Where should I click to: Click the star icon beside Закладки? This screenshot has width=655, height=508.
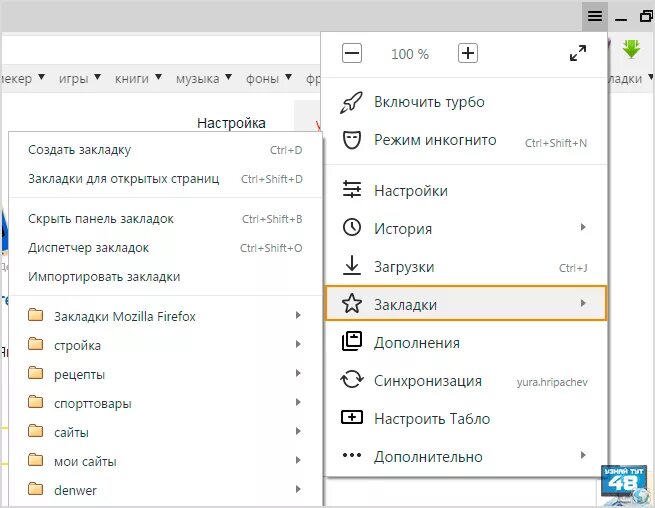coord(352,304)
